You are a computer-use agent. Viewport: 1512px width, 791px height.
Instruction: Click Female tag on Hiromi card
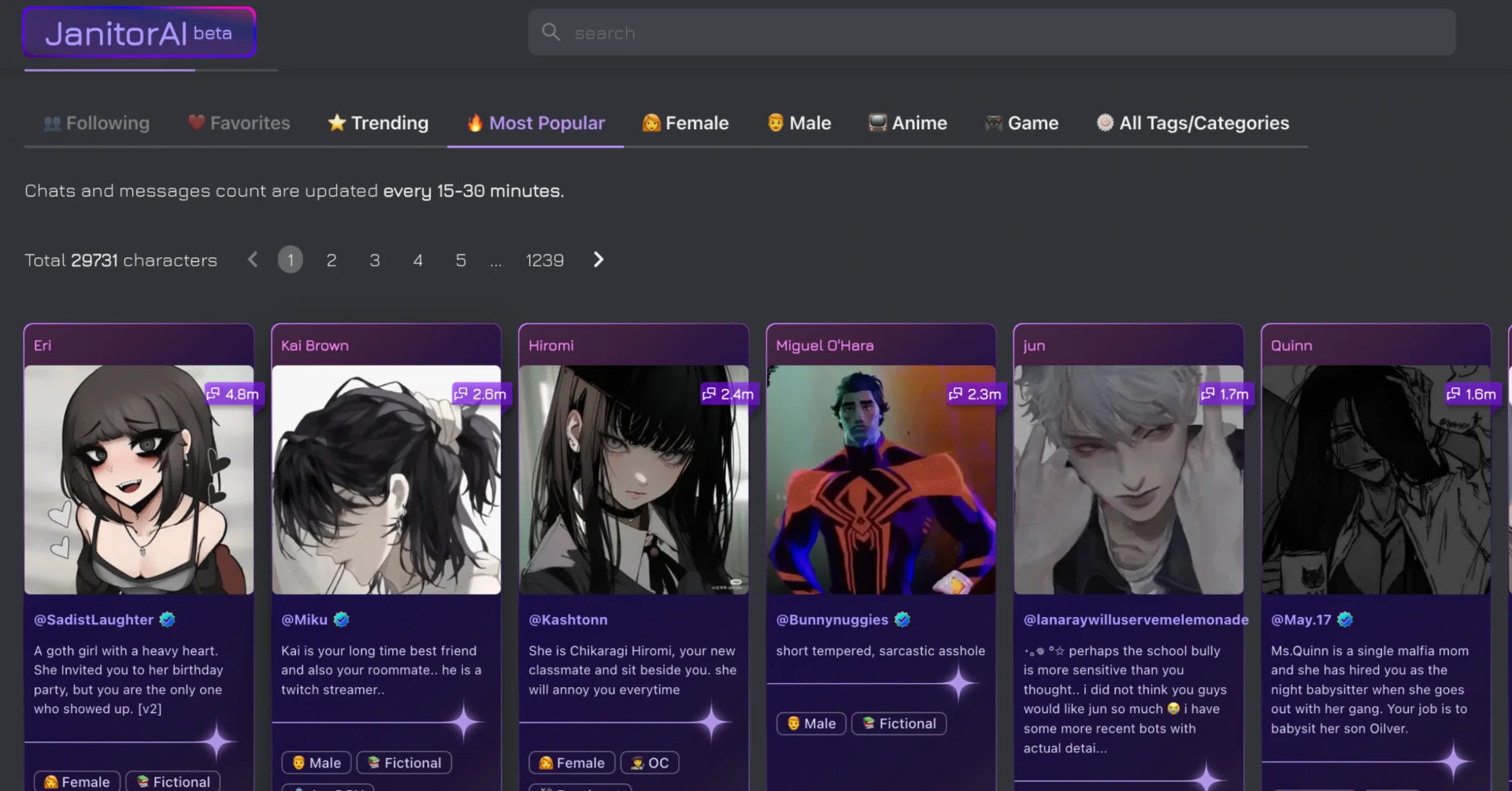pyautogui.click(x=572, y=763)
